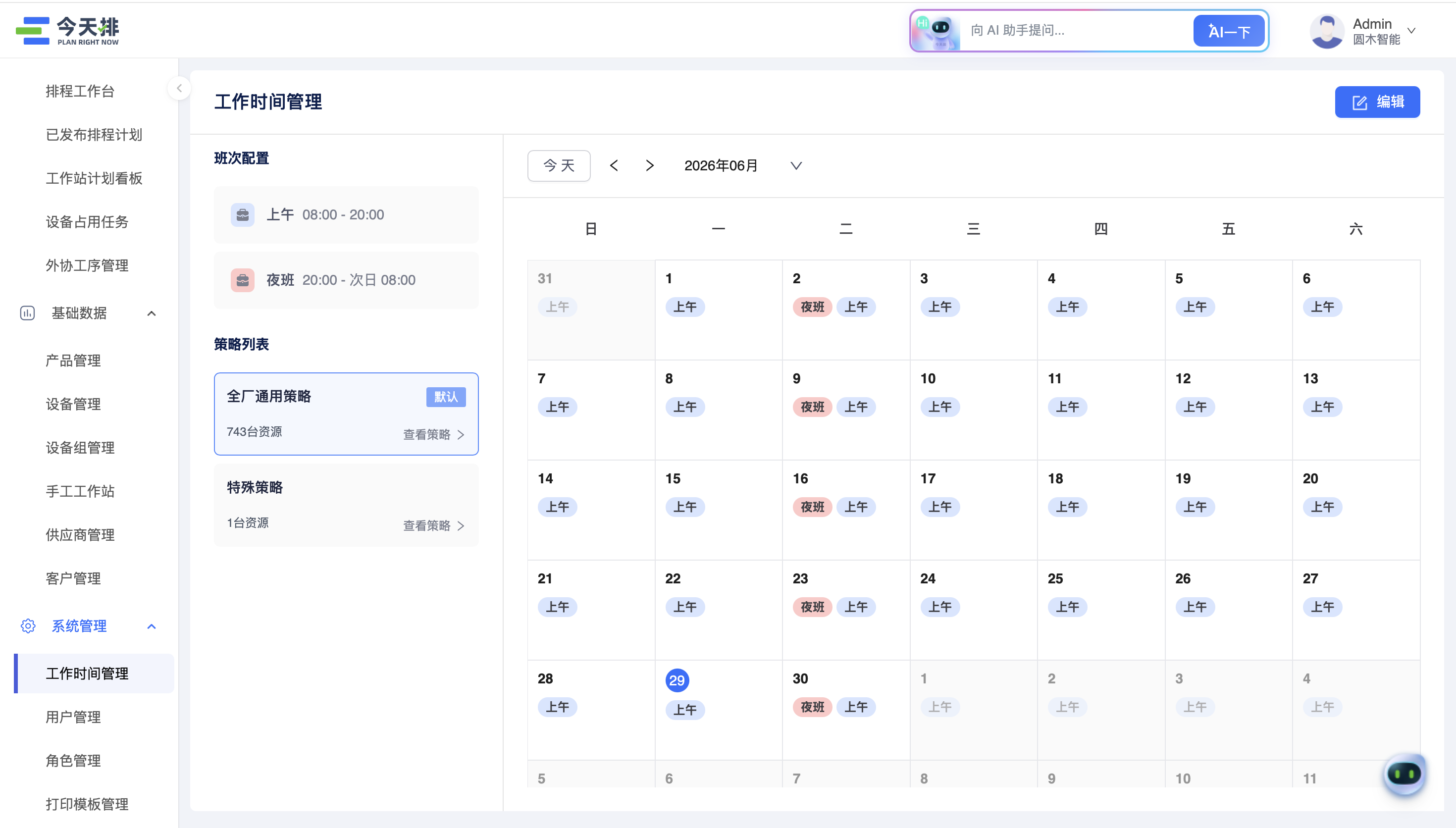Click the Admin user avatar
This screenshot has width=1456, height=828.
[x=1326, y=31]
